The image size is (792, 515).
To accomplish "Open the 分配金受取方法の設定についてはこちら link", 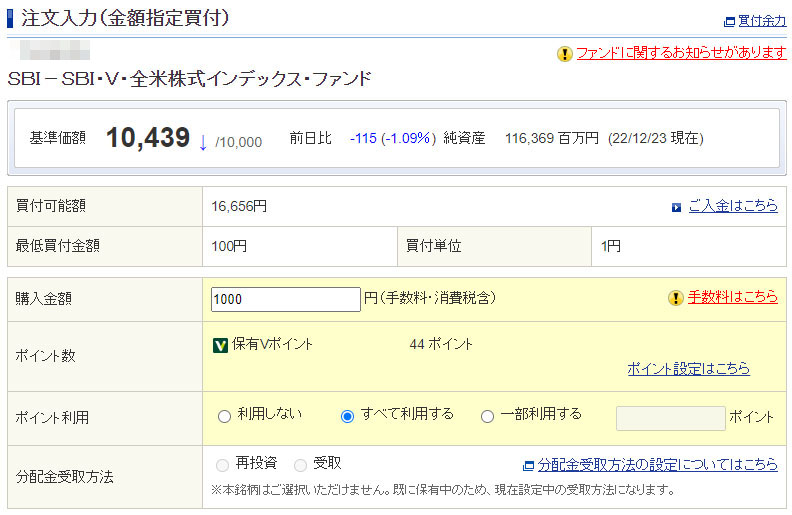I will coord(657,465).
